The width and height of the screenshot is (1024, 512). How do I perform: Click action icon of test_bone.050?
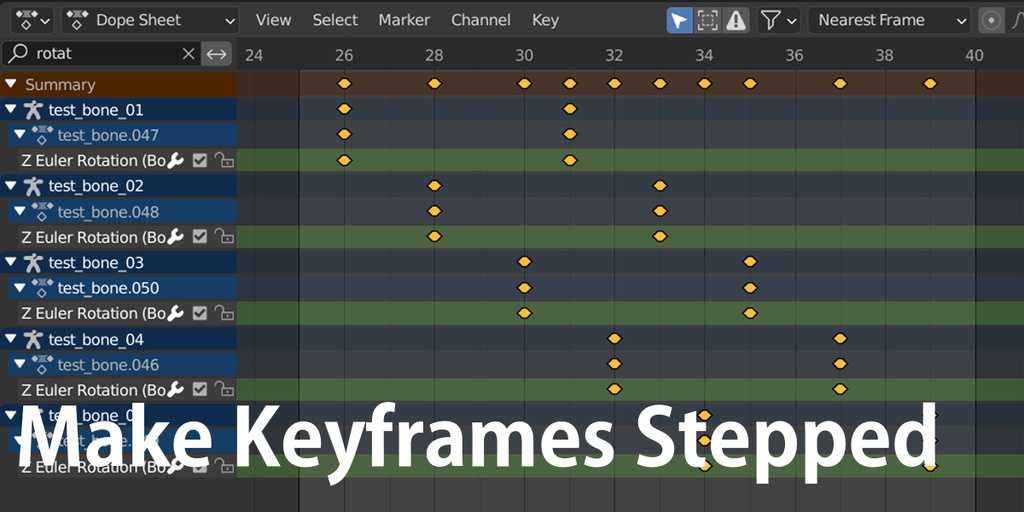[42, 288]
